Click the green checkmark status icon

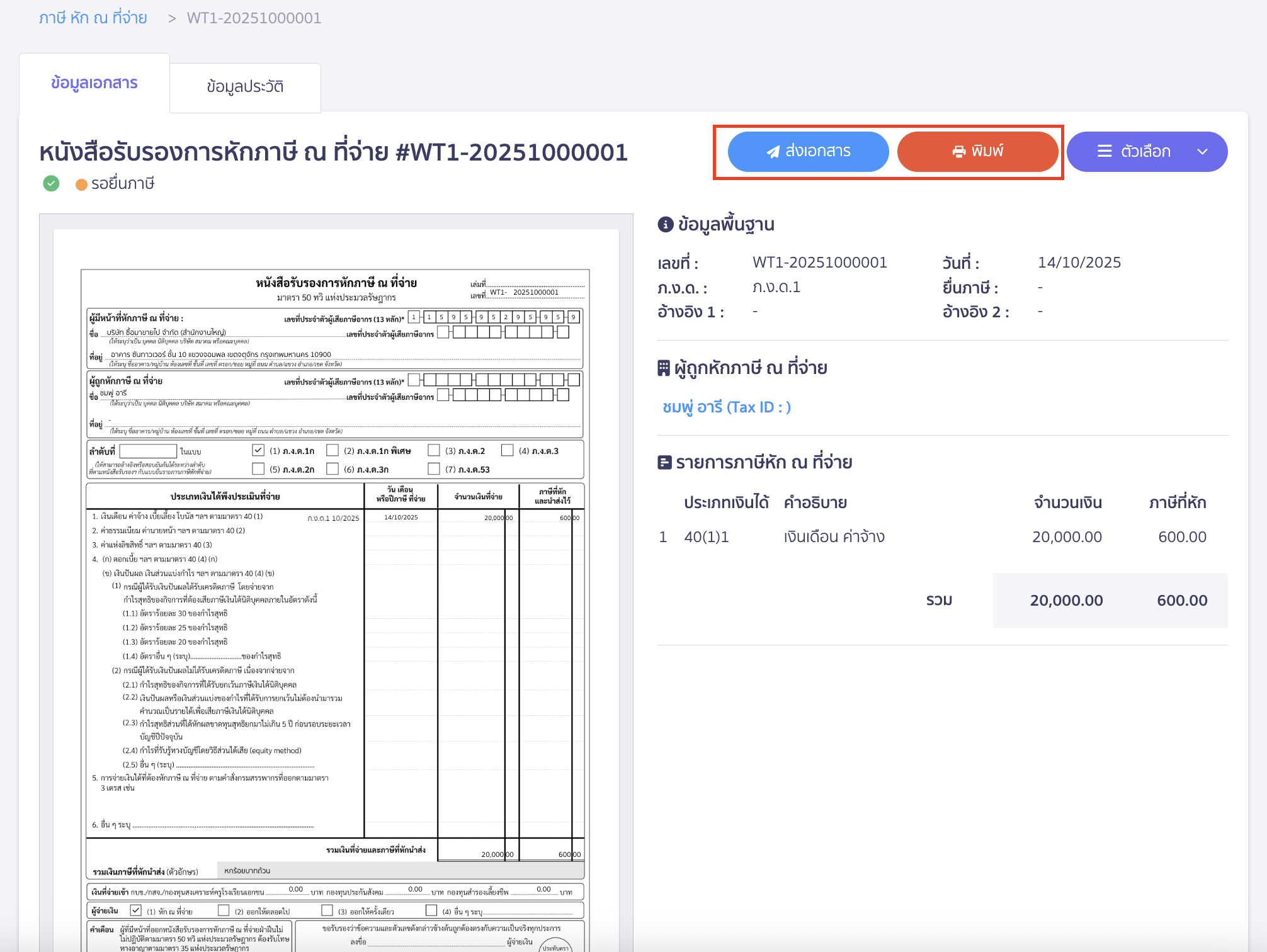[x=51, y=183]
